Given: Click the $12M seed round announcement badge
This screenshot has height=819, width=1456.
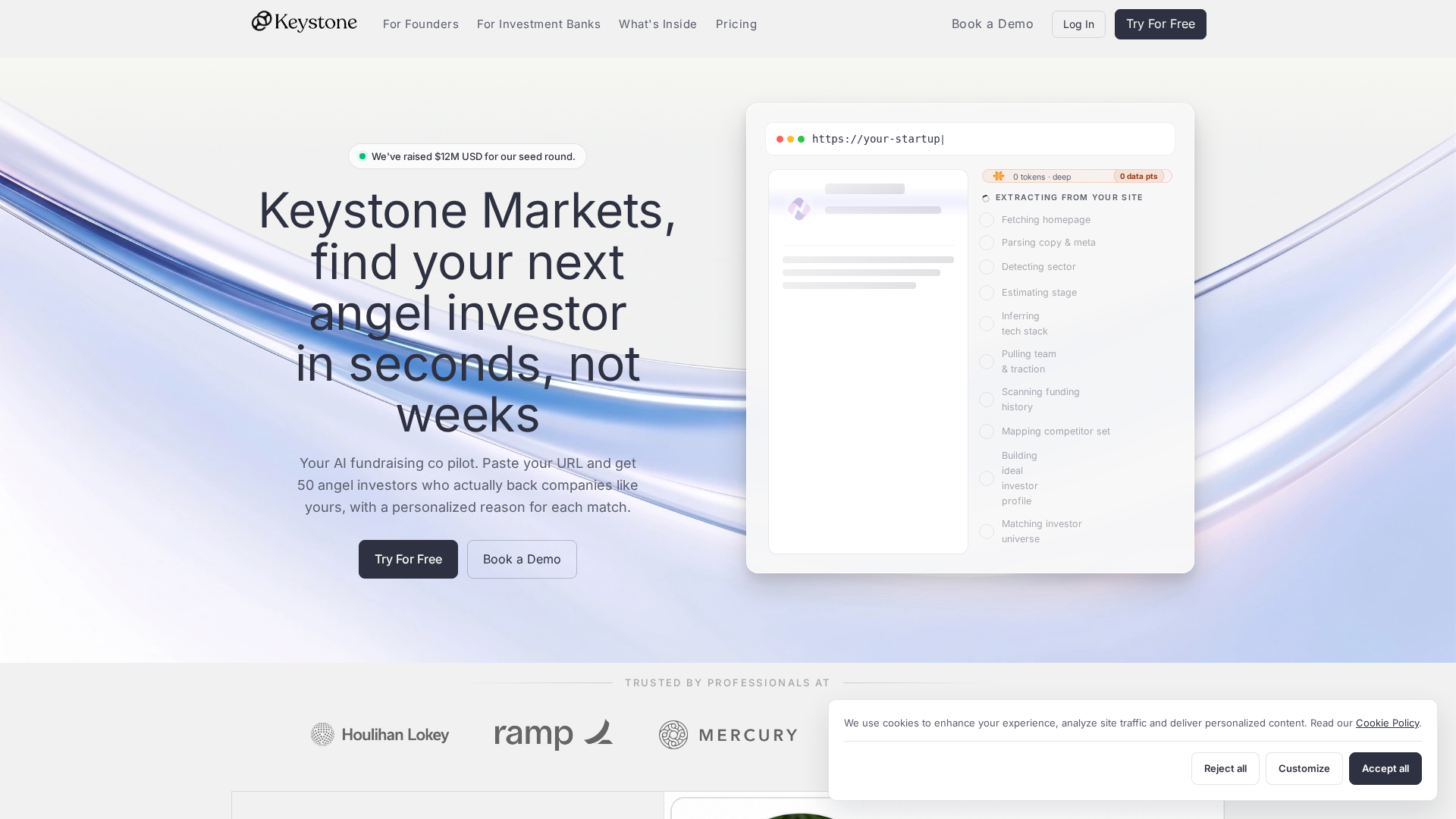Looking at the screenshot, I should pyautogui.click(x=467, y=156).
